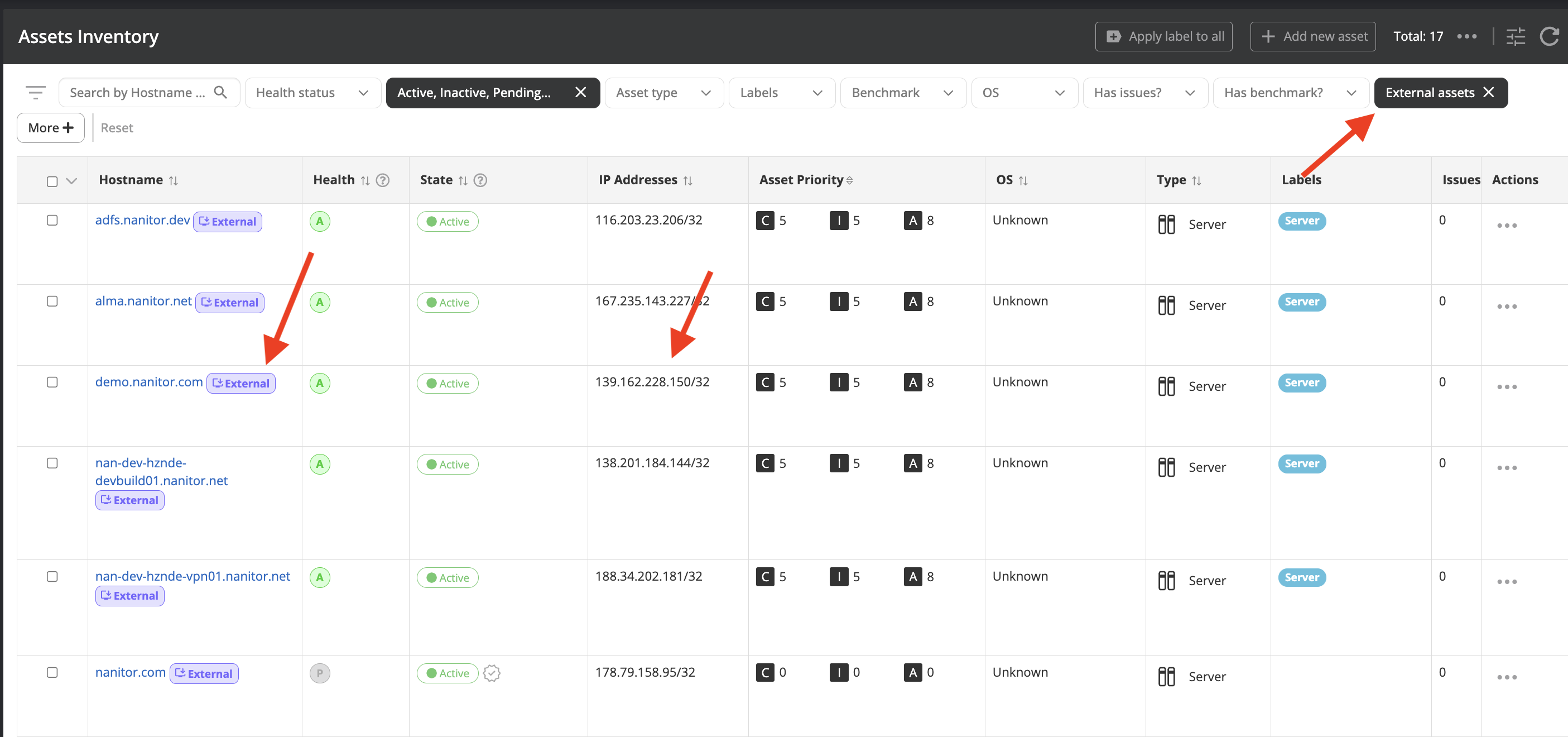This screenshot has height=737, width=1568.
Task: Remove the External assets filter chip
Action: [1488, 92]
